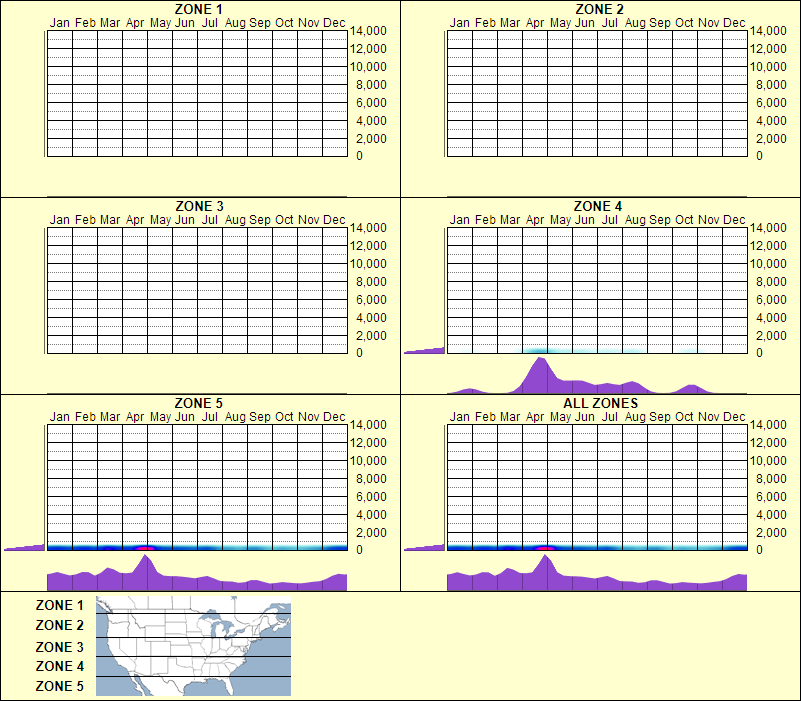Click 6,000 axis value in ZONE 3 chart

tap(371, 299)
